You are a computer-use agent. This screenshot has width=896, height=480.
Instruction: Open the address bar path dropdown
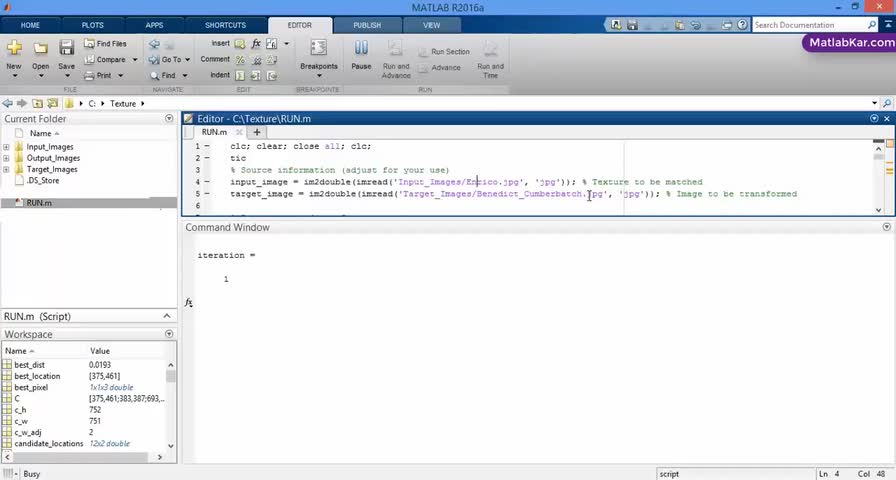pos(874,103)
